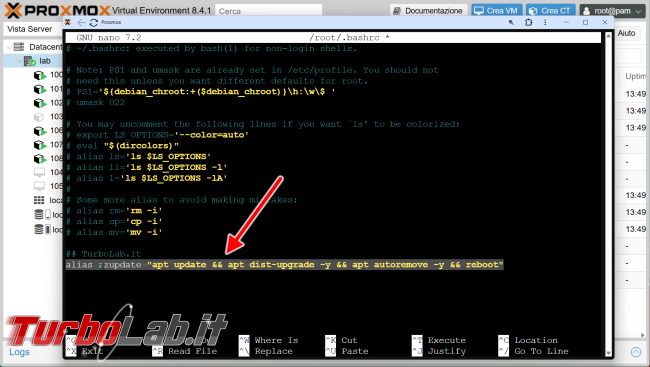
Task: Click the Read File nano shortcut
Action: [185, 351]
